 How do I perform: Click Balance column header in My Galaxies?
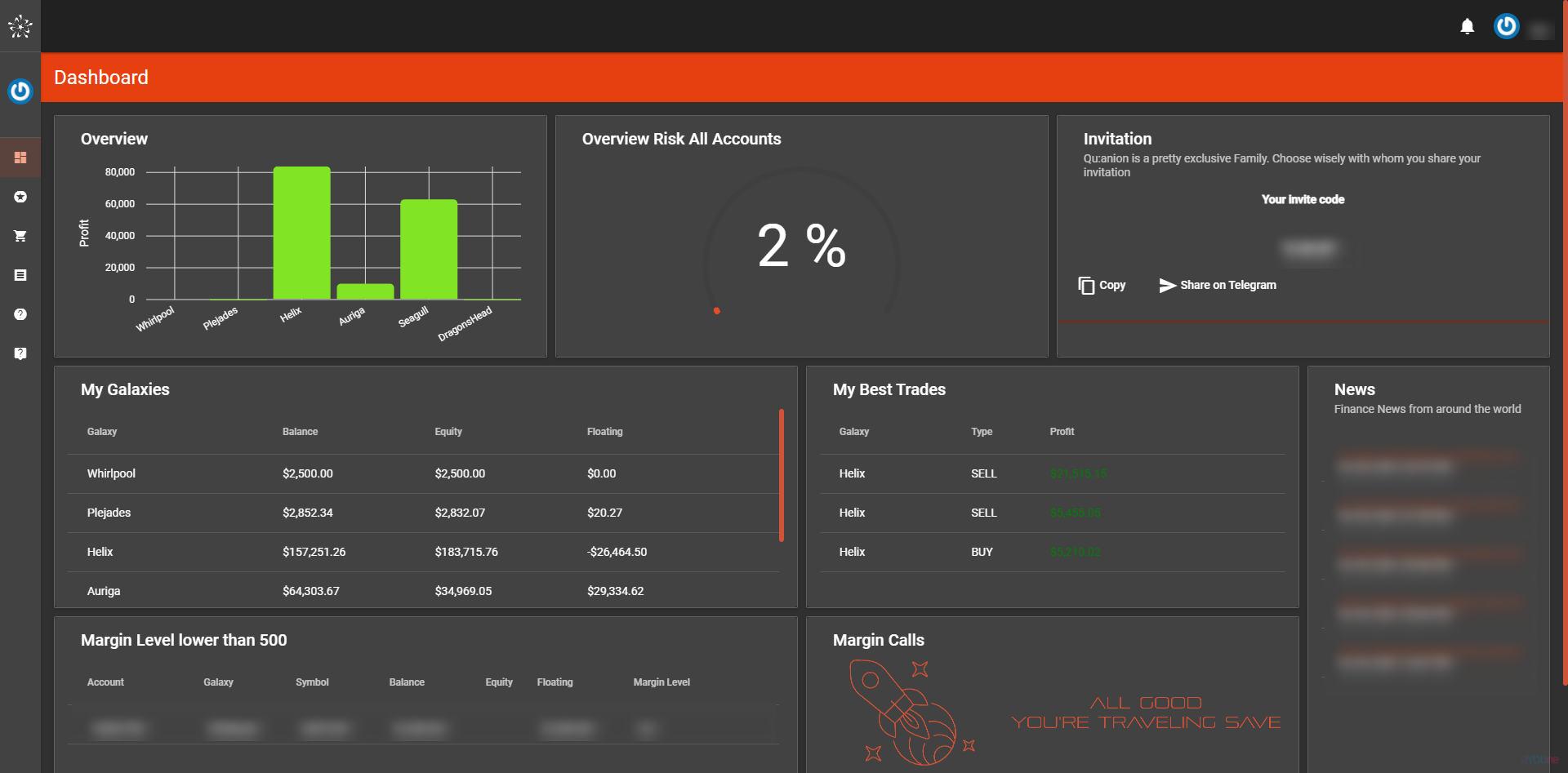300,432
